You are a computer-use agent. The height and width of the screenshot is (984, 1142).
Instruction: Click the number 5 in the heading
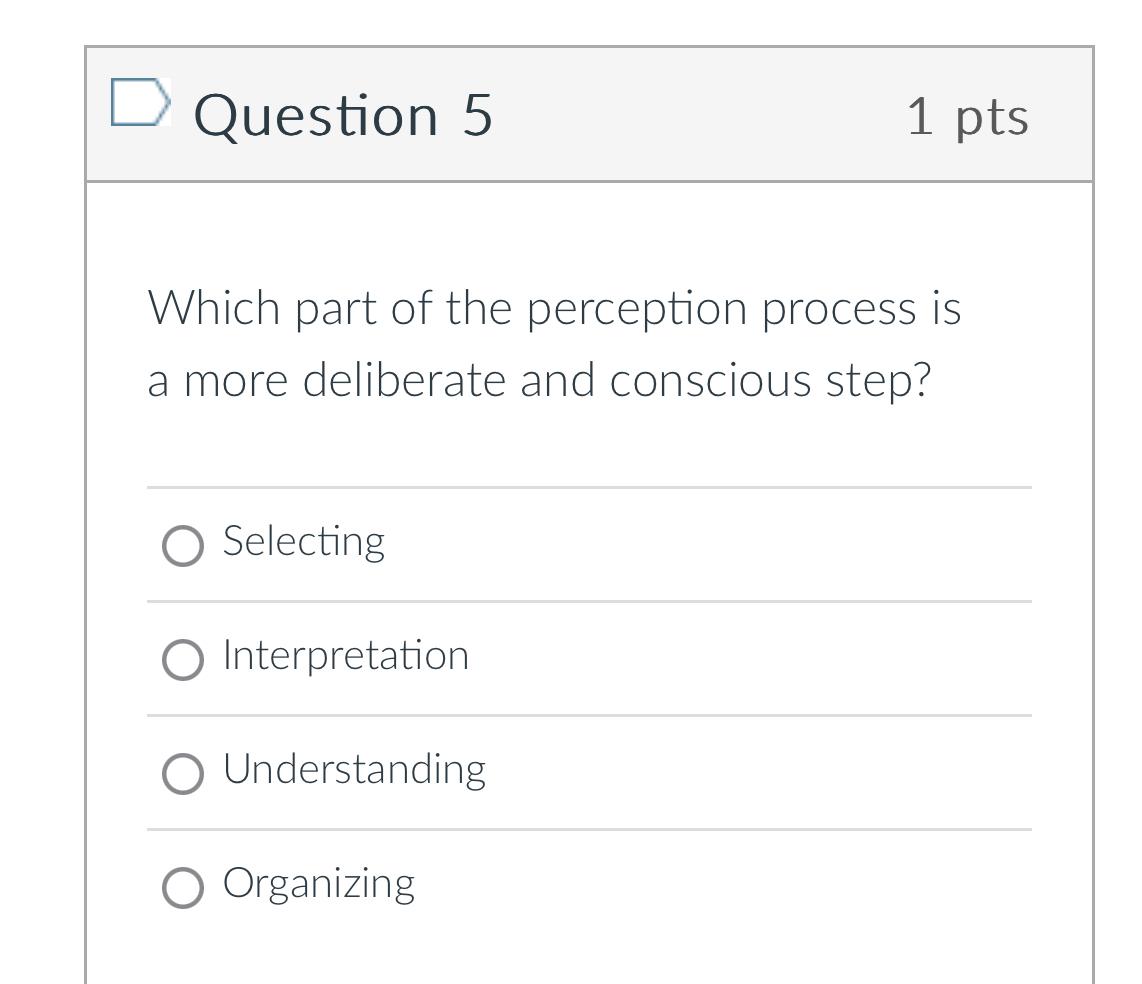tap(478, 115)
